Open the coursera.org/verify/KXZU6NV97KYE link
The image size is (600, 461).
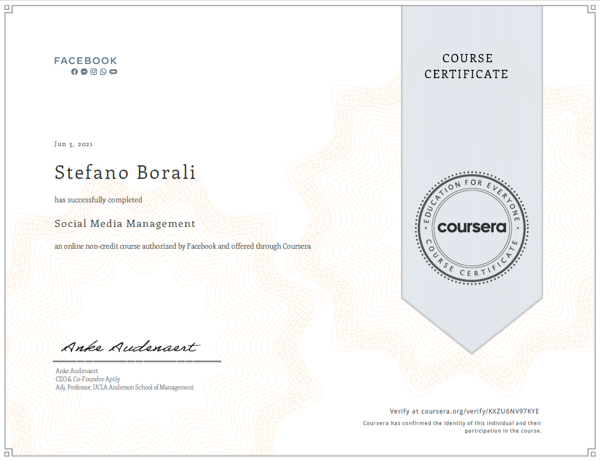coord(480,411)
